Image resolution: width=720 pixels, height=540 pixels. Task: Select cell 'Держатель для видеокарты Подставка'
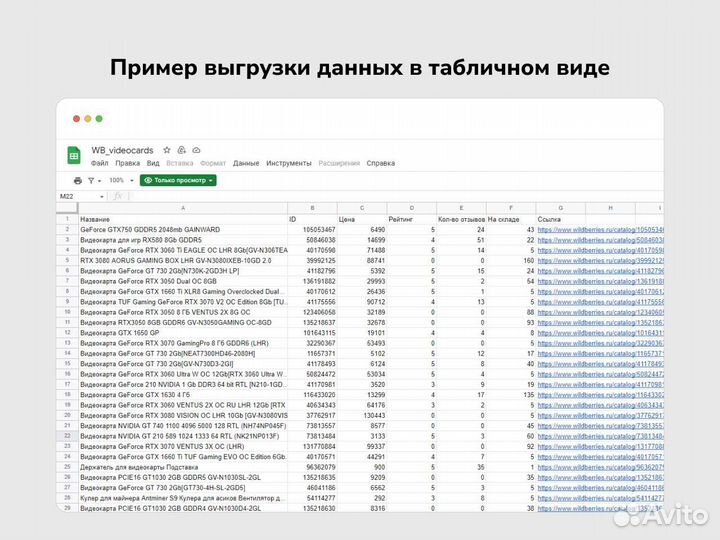[183, 467]
